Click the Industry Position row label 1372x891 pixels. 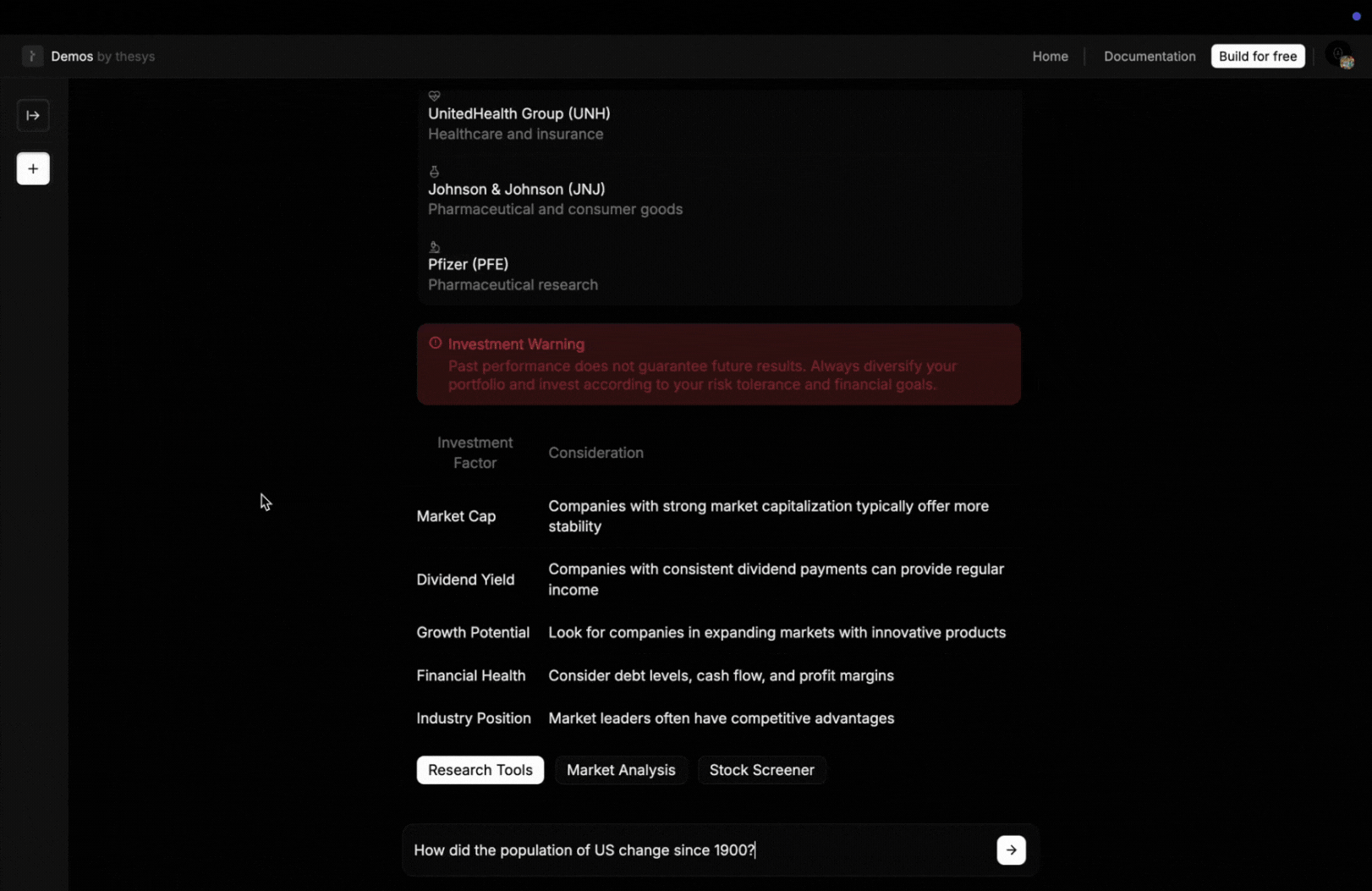pos(474,718)
